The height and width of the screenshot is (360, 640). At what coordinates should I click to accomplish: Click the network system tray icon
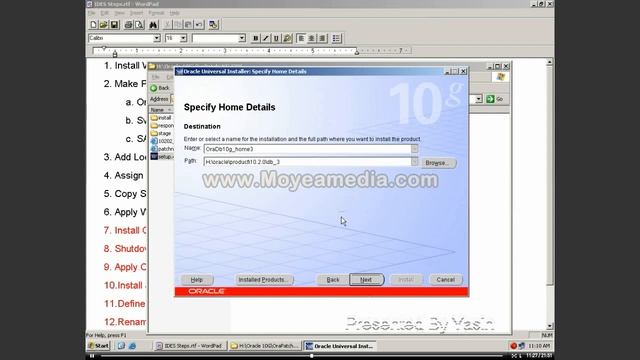[x=522, y=346]
